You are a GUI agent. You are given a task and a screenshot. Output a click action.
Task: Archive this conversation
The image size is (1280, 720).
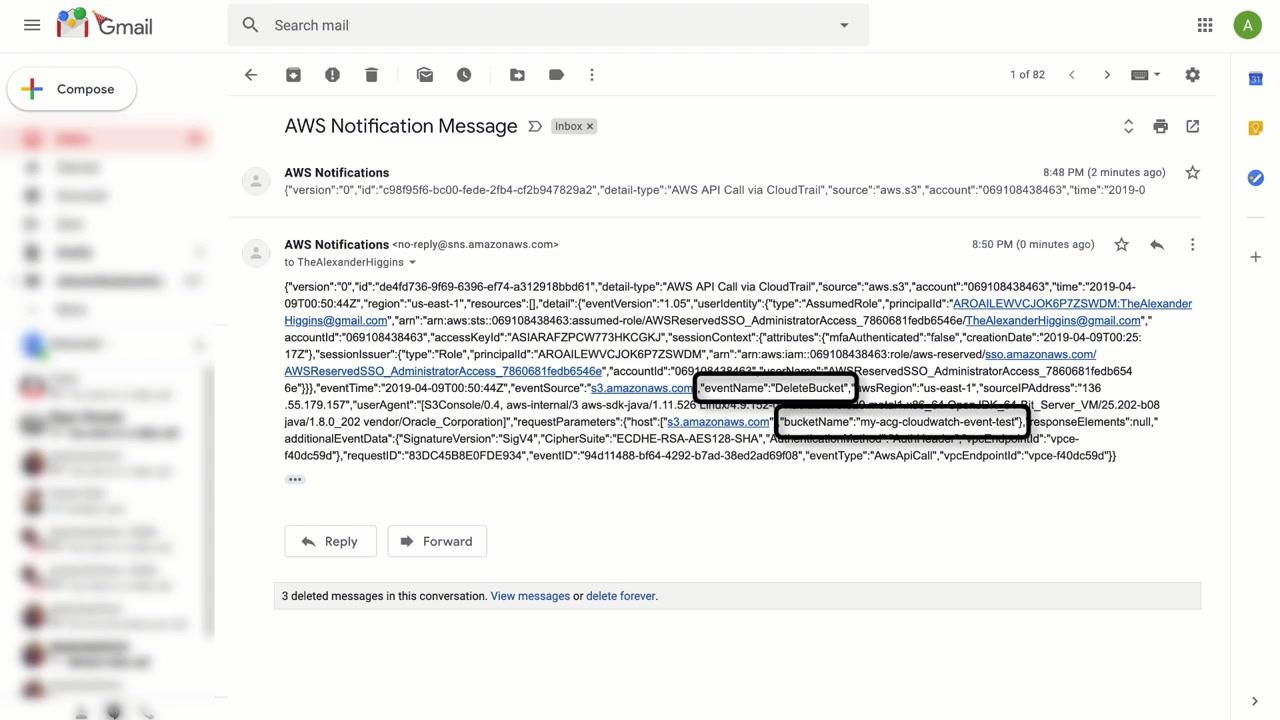(293, 75)
